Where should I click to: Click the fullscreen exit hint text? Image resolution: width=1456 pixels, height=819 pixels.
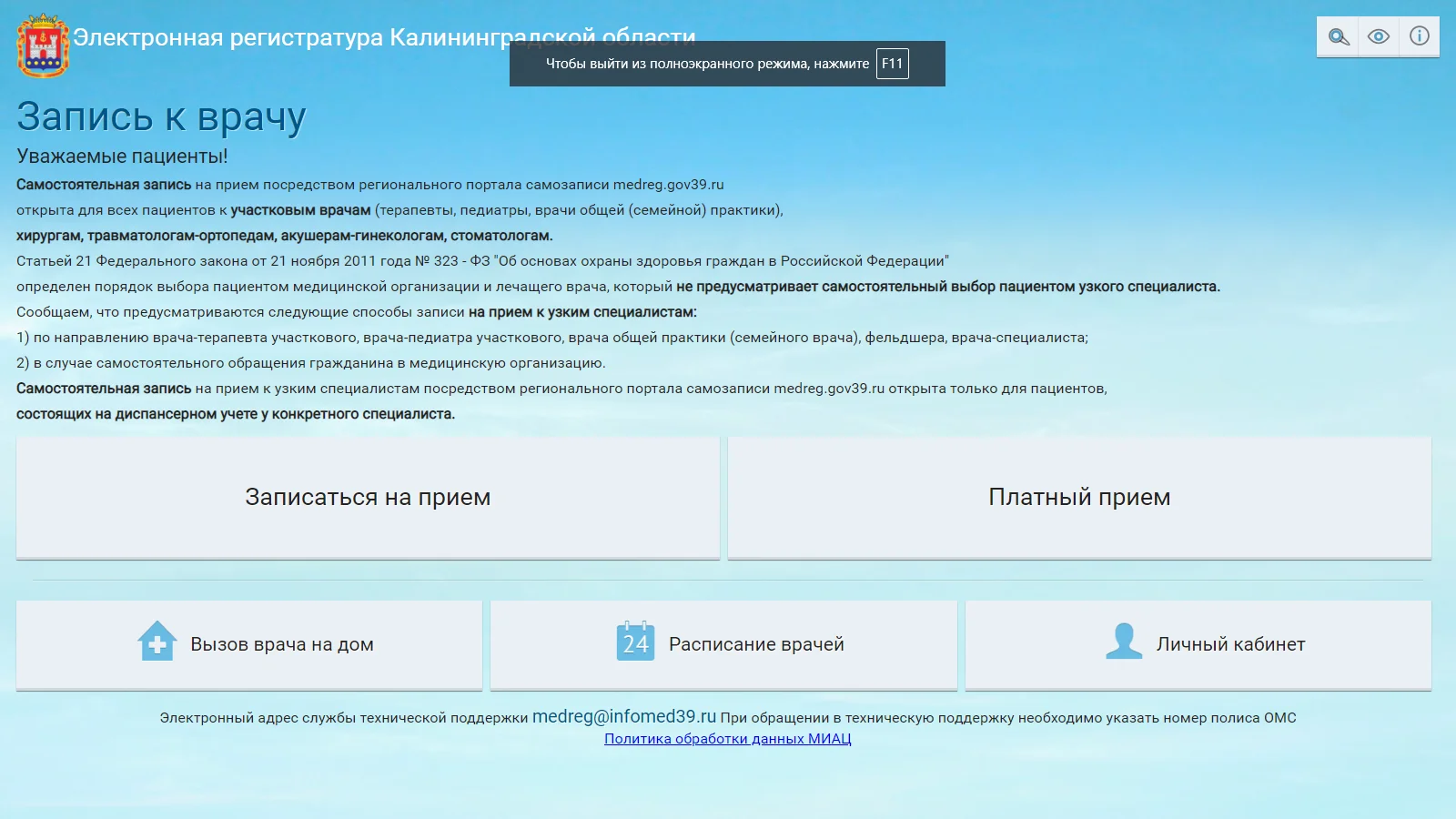tap(707, 64)
